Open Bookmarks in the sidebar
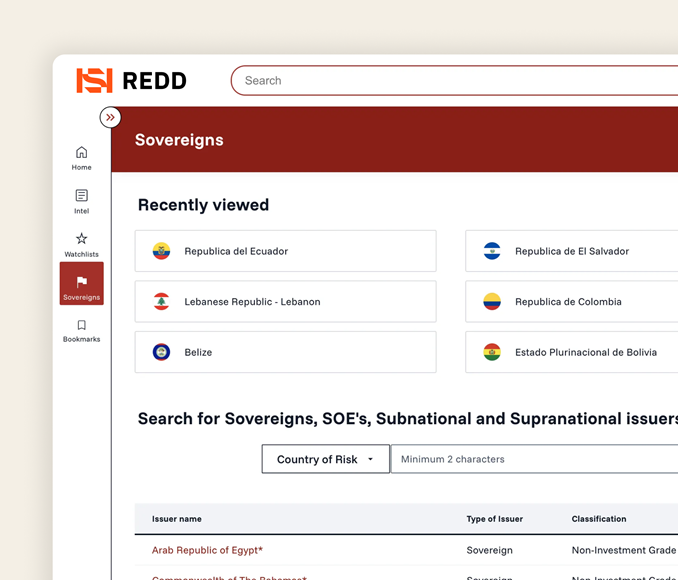 [81, 331]
